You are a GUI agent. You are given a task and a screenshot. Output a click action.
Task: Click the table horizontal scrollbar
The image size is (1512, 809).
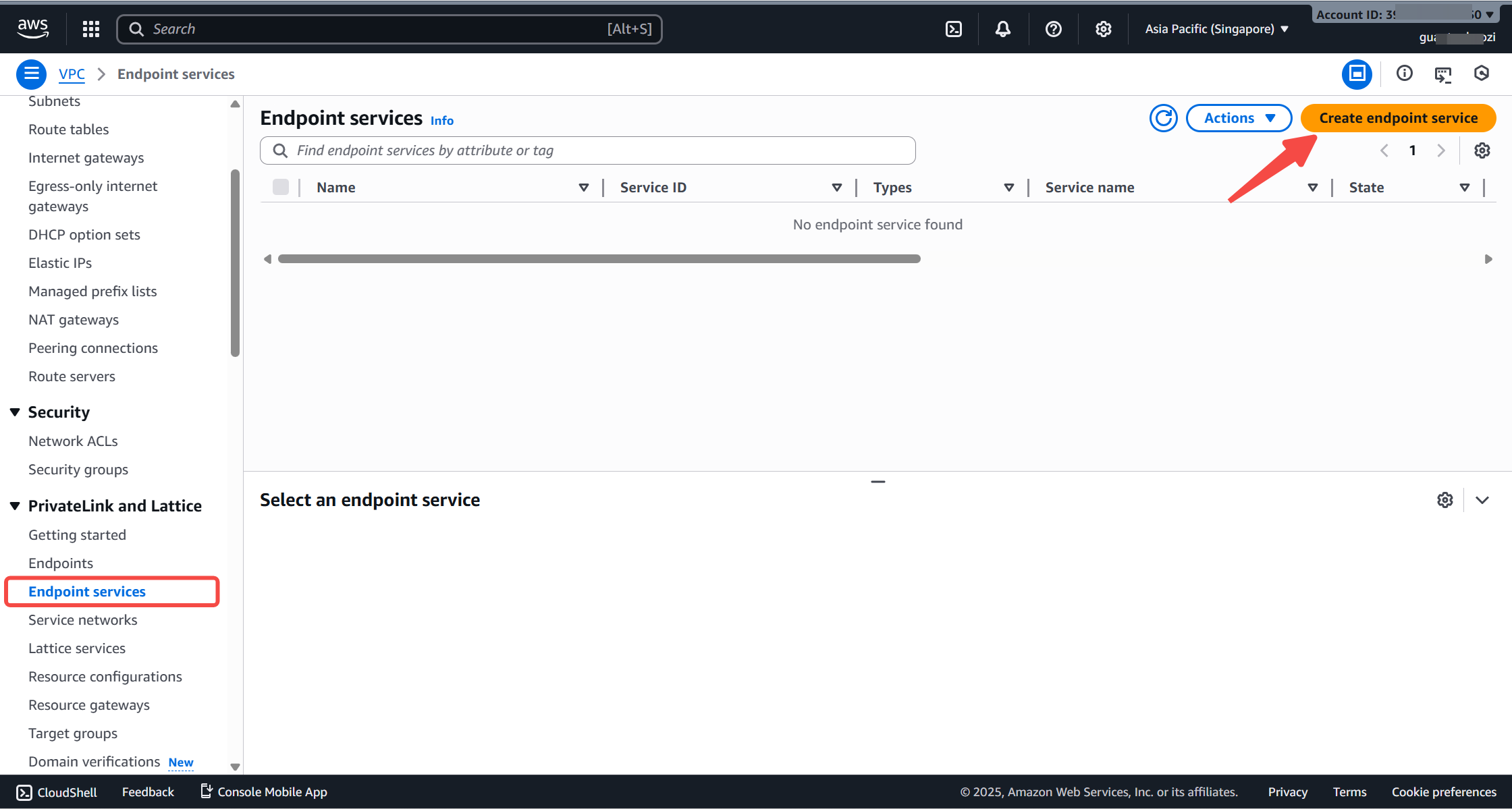pos(599,259)
